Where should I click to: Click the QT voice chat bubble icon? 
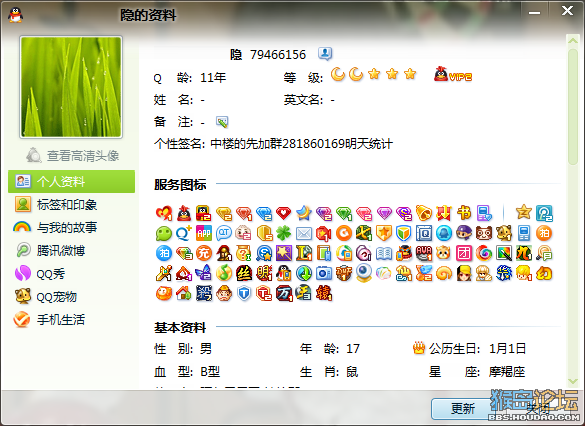[x=224, y=233]
